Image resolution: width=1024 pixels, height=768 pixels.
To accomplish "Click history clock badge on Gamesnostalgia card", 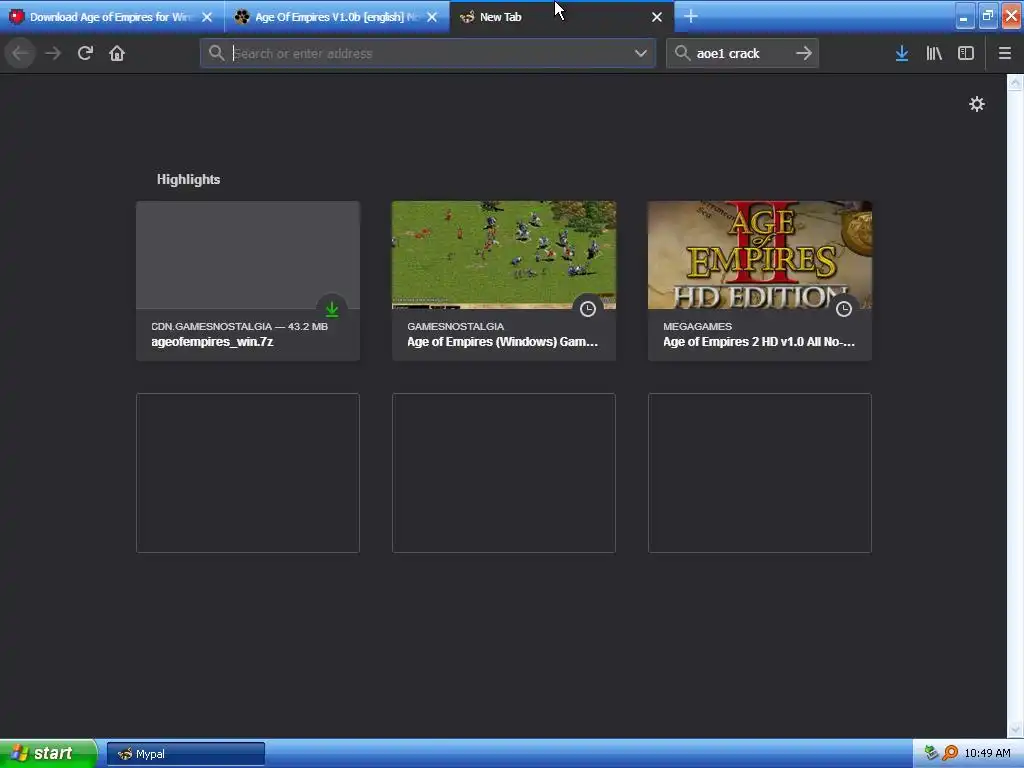I will (588, 309).
